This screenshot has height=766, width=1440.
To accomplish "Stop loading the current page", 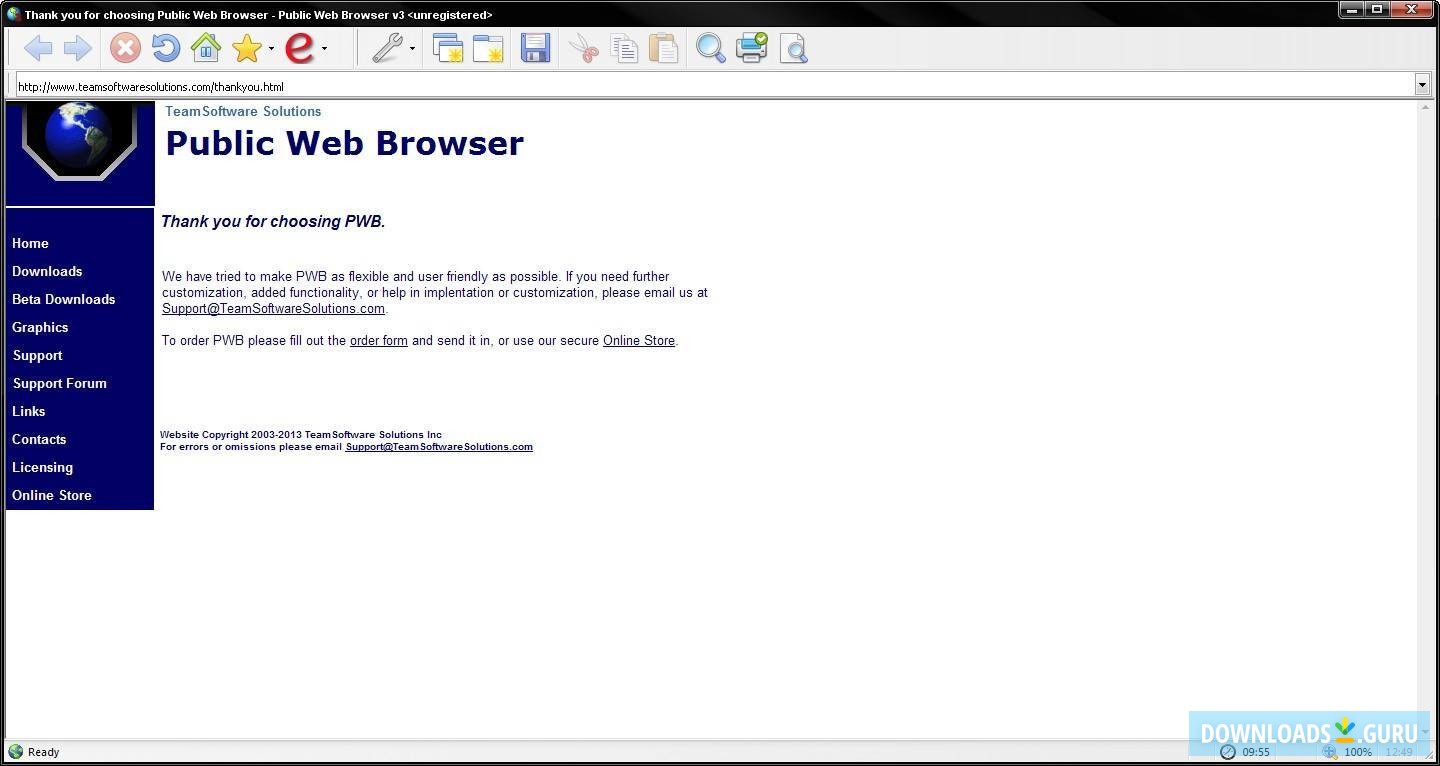I will pos(124,47).
